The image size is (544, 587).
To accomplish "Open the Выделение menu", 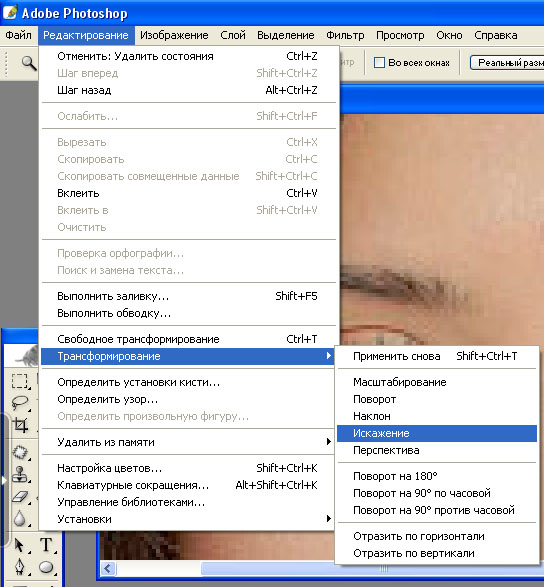I will tap(286, 35).
